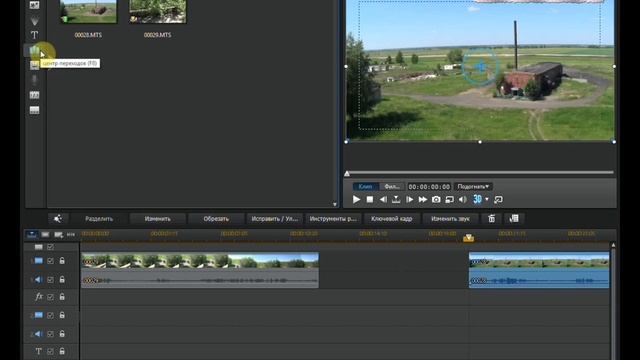Open the 3D mode dropdown arrow
The image size is (640, 360).
pos(487,200)
